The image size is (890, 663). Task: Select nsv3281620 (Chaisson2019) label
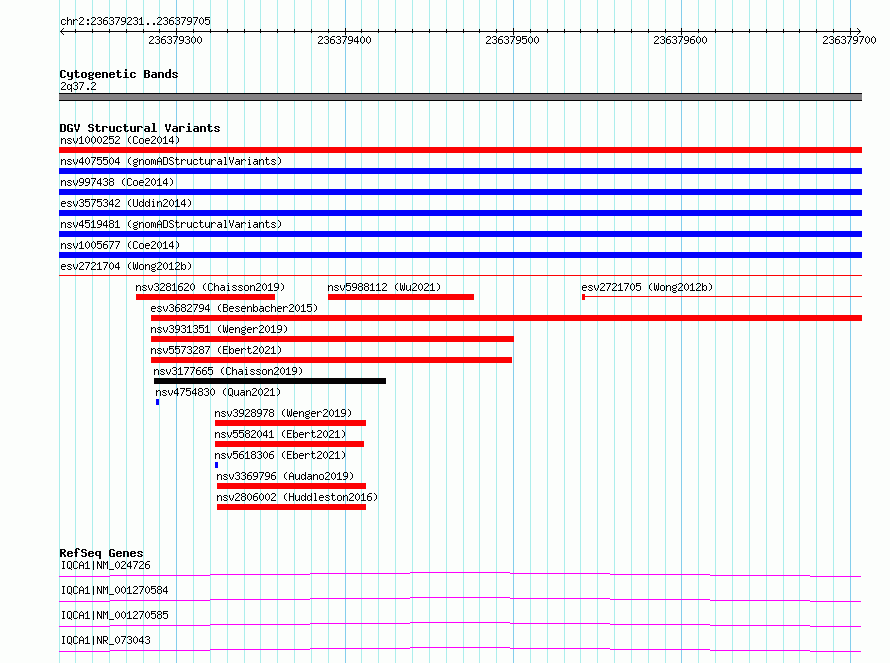pos(210,287)
